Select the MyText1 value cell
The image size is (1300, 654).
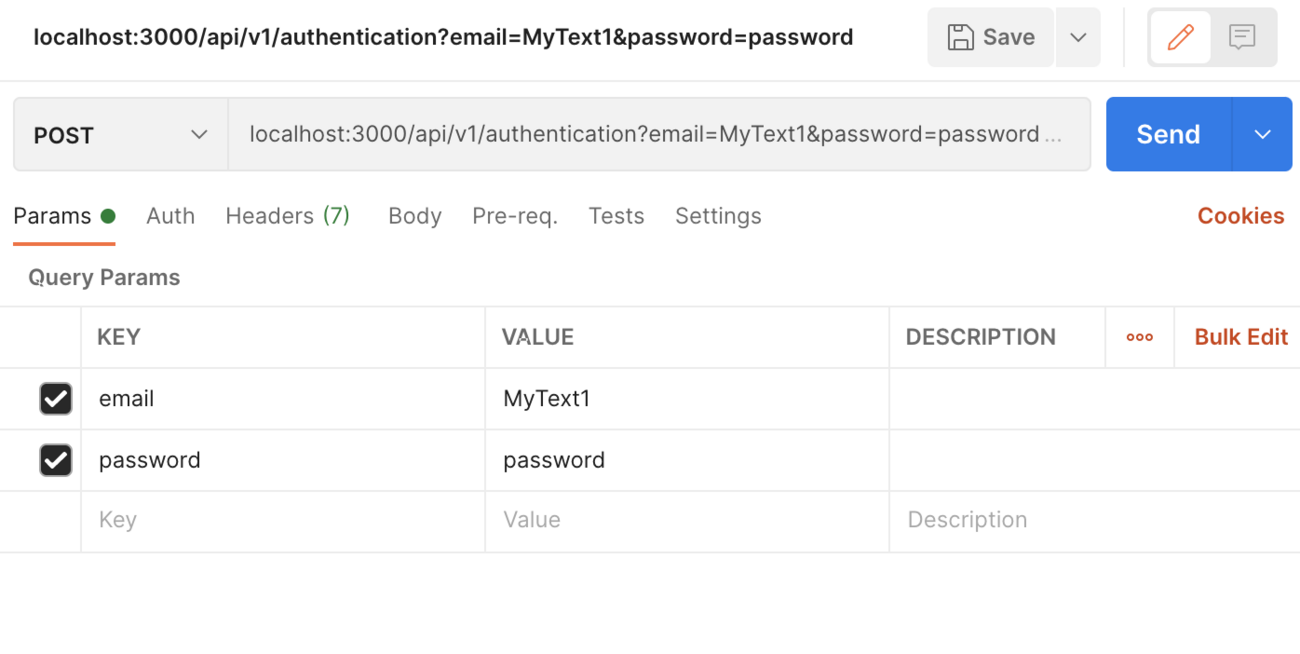[687, 399]
